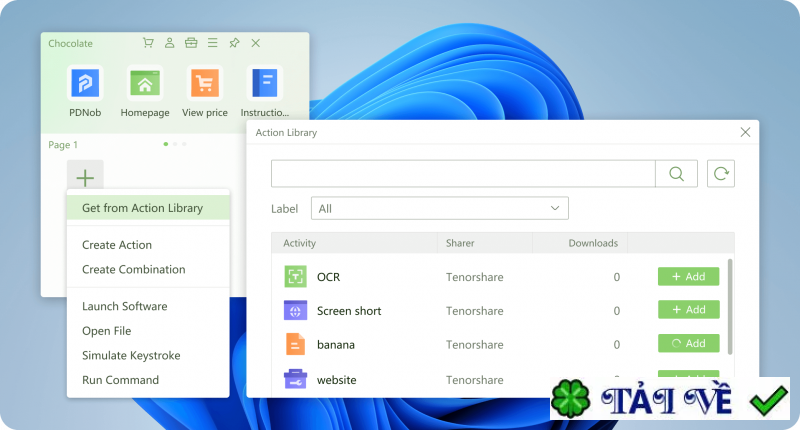Refresh the Action Library list
Screen dimensions: 800x430
pyautogui.click(x=721, y=174)
